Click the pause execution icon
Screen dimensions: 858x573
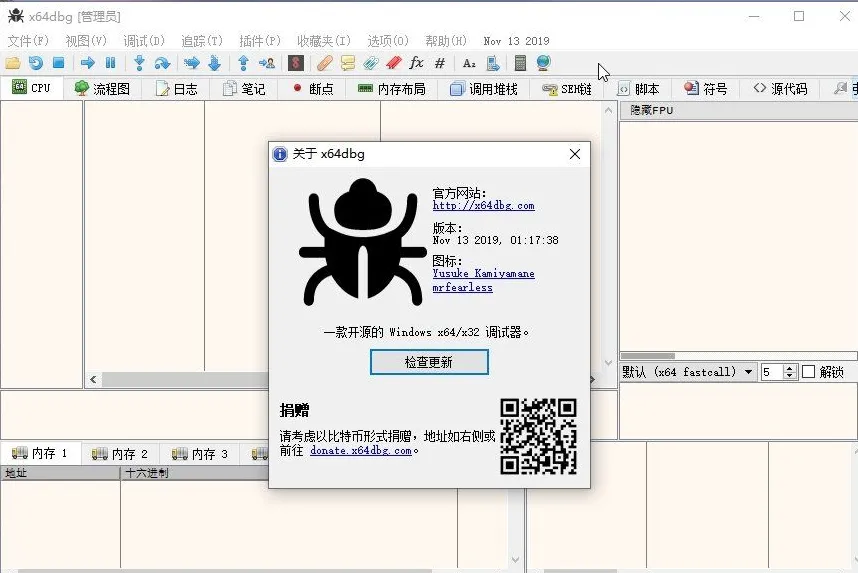(111, 63)
